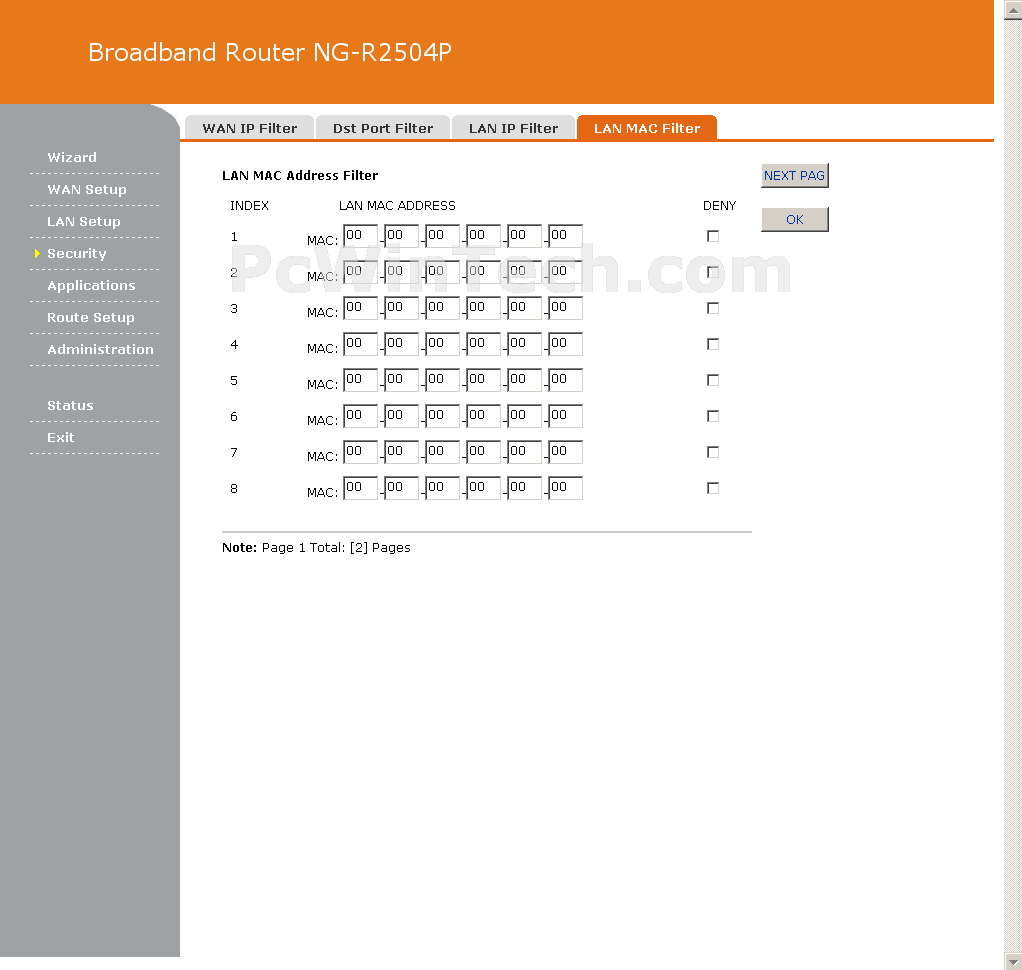
Task: Open Administration in sidebar
Action: pos(100,349)
